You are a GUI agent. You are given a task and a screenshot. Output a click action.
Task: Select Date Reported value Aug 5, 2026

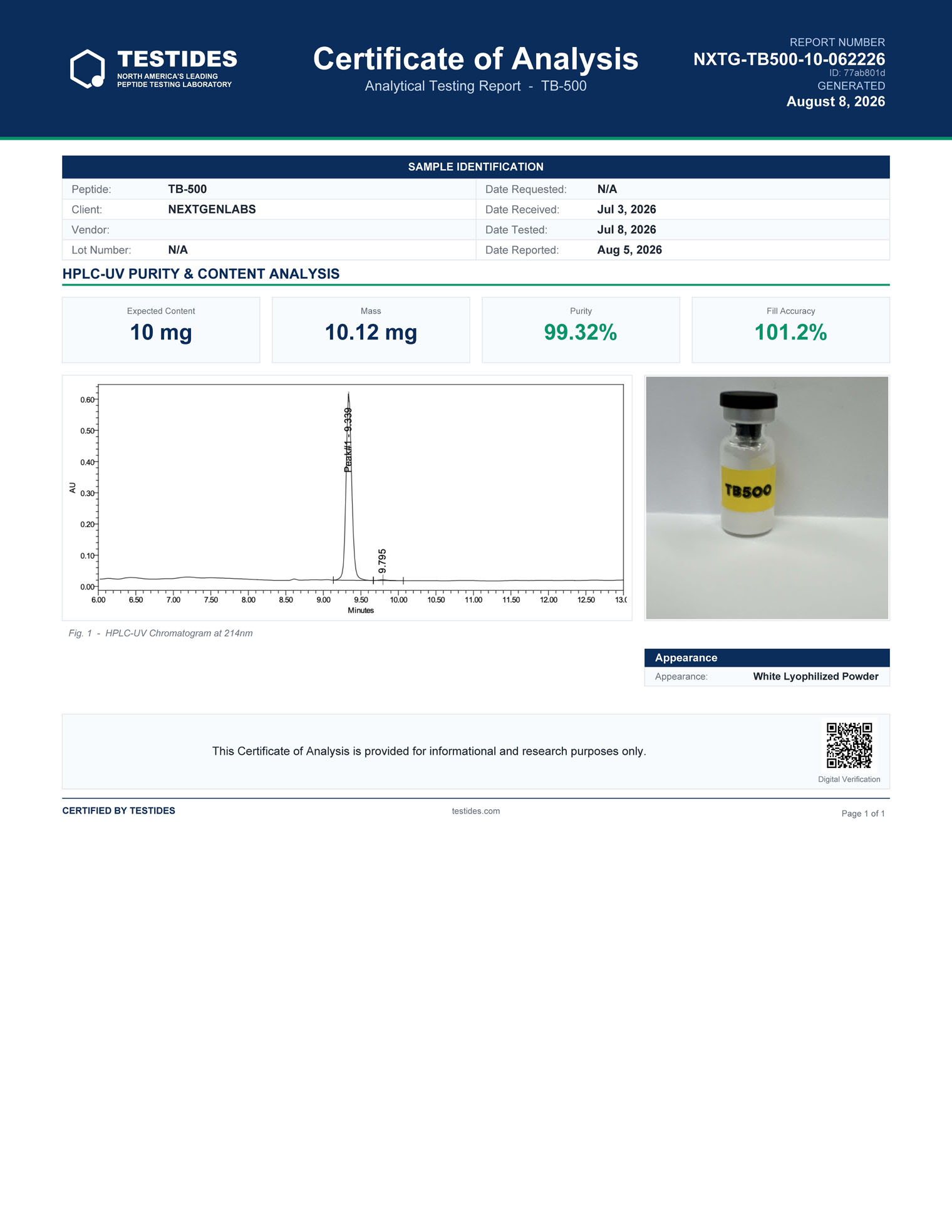pyautogui.click(x=629, y=250)
